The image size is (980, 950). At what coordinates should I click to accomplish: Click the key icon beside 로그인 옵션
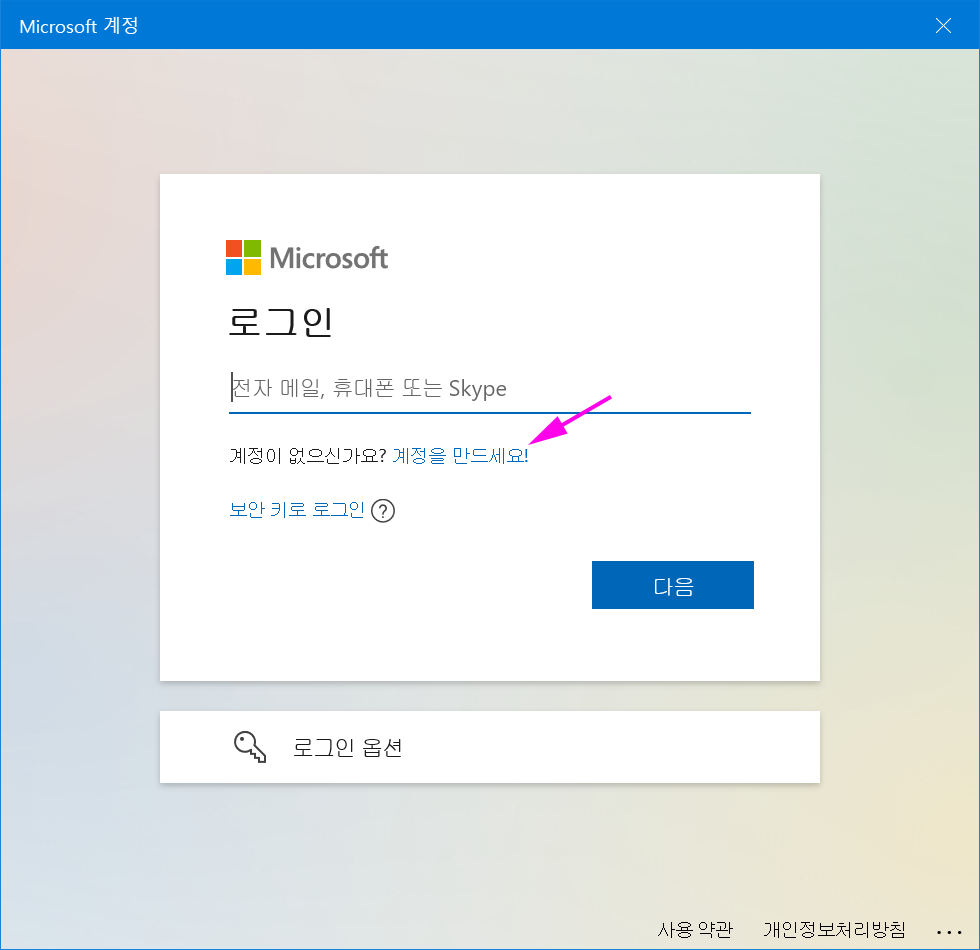click(x=250, y=747)
